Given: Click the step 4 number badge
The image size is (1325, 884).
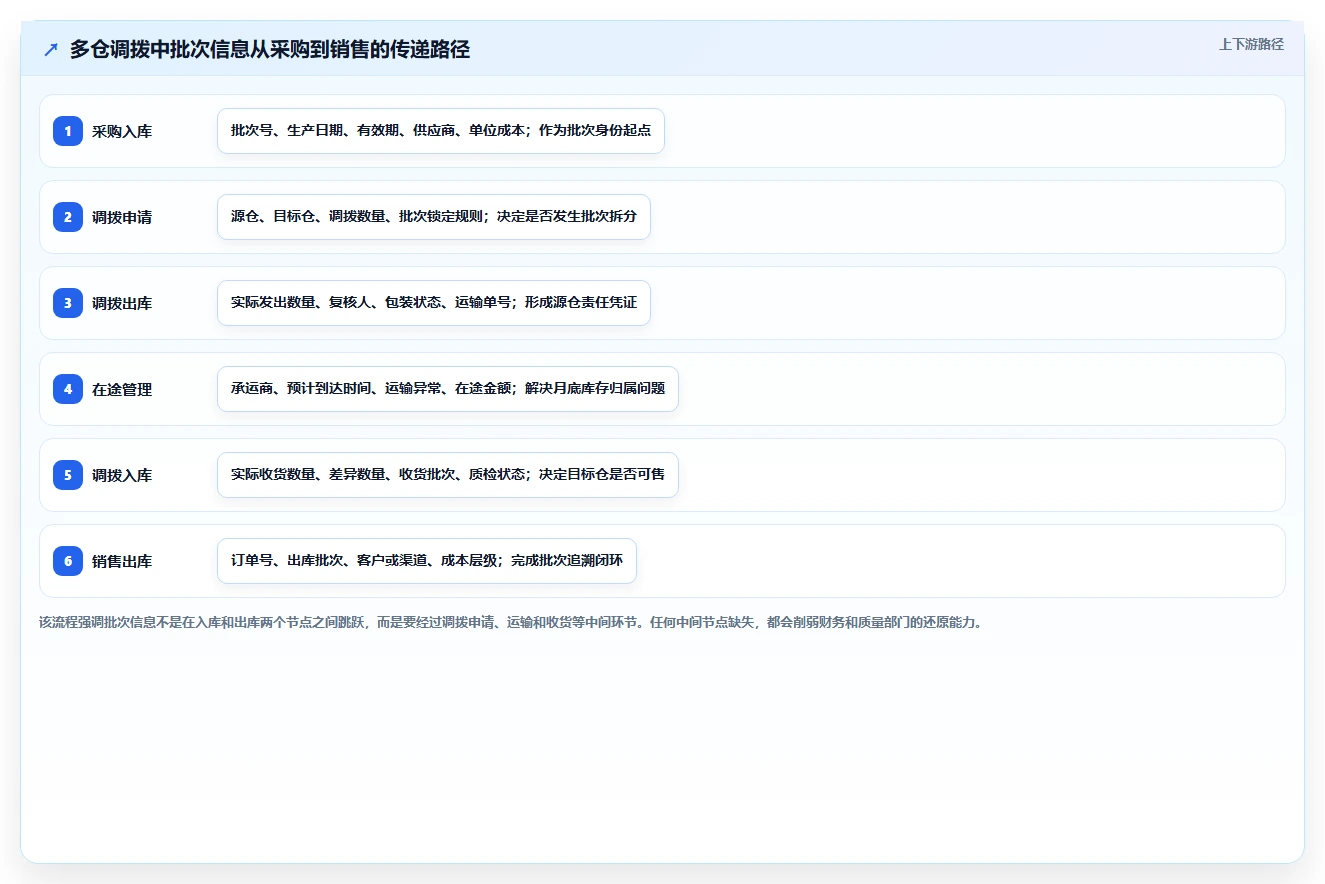Looking at the screenshot, I should tap(68, 389).
